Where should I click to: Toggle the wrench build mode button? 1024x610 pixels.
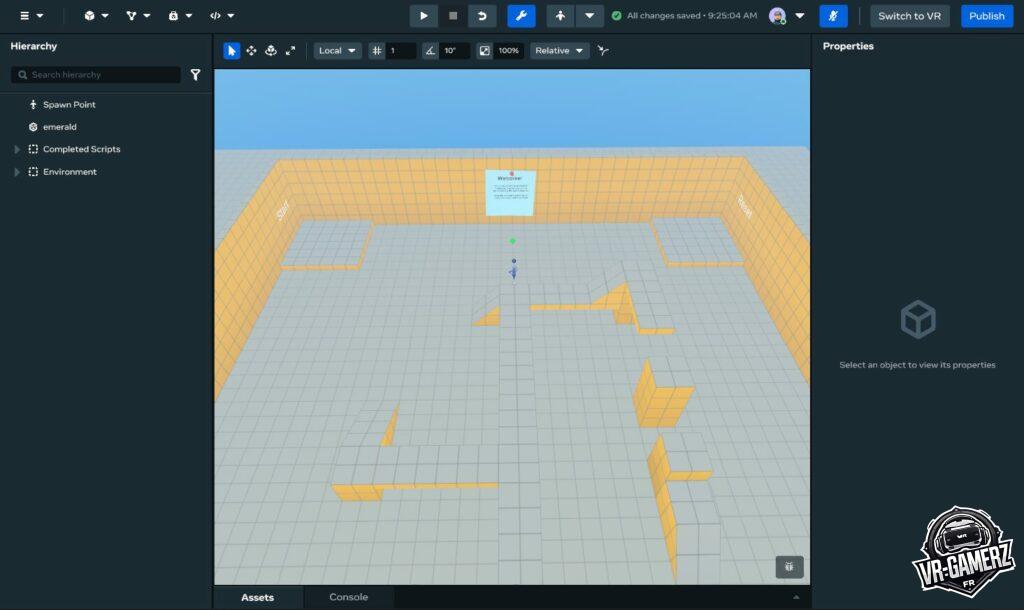pyautogui.click(x=521, y=16)
